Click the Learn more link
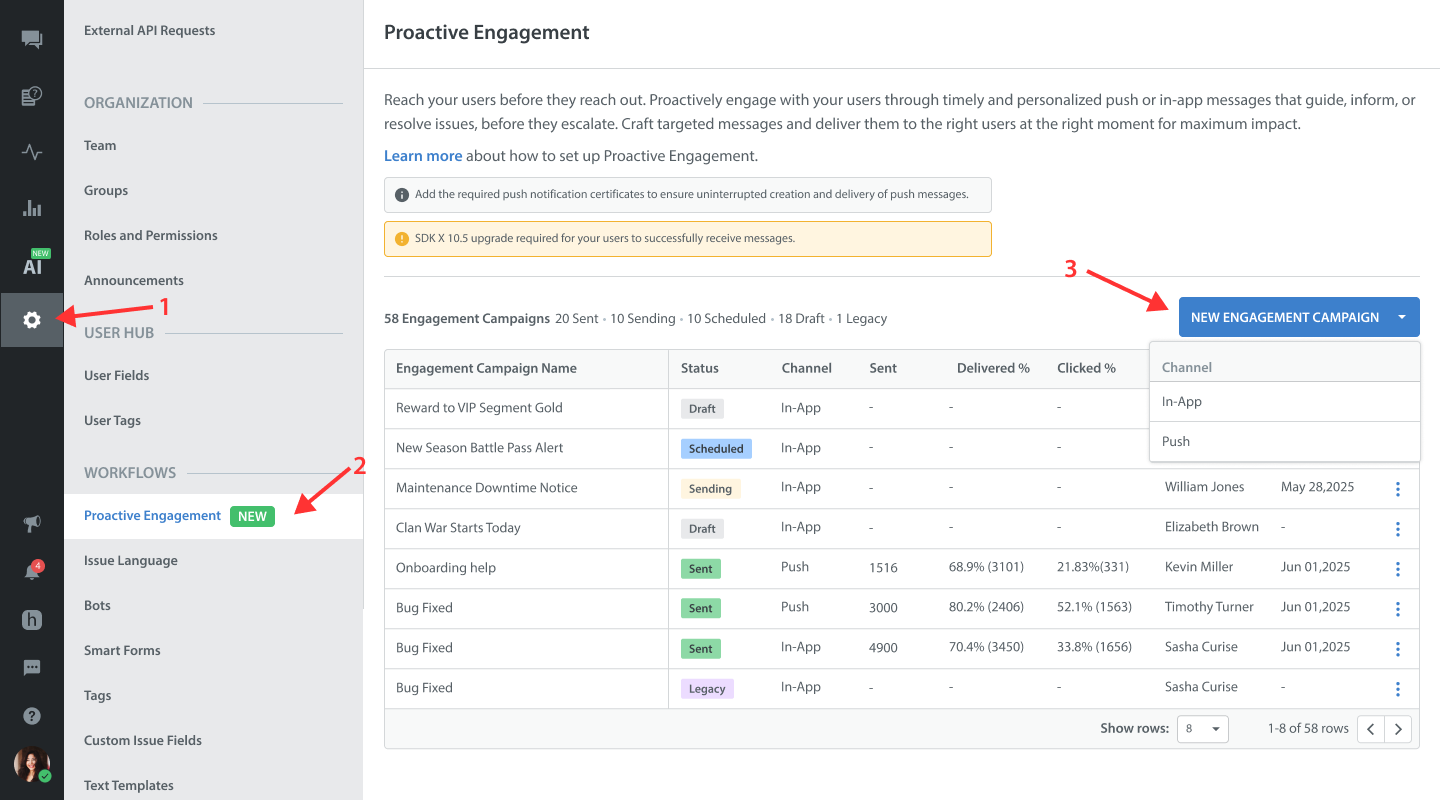The image size is (1440, 800). 423,156
